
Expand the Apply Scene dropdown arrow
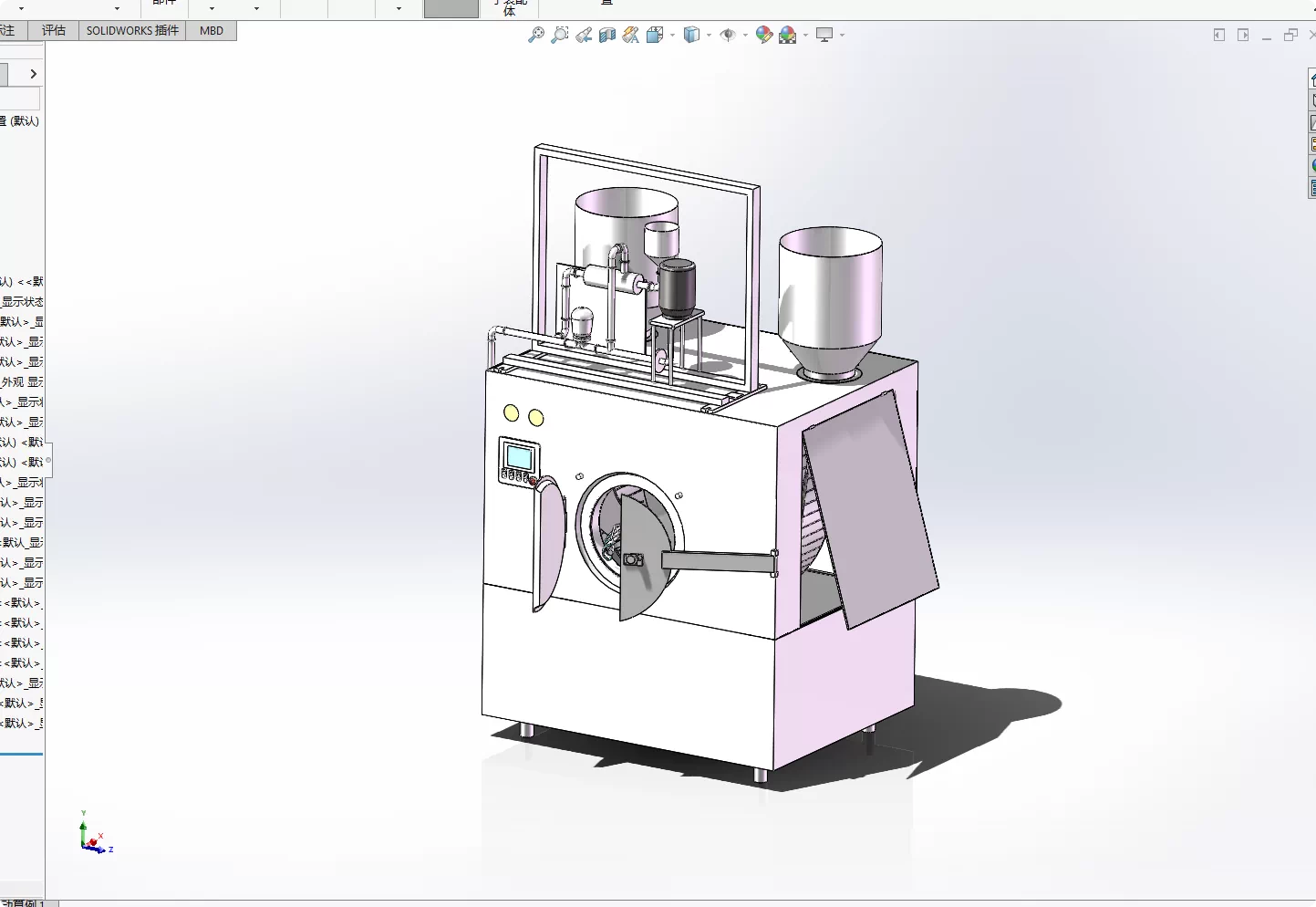tap(805, 36)
